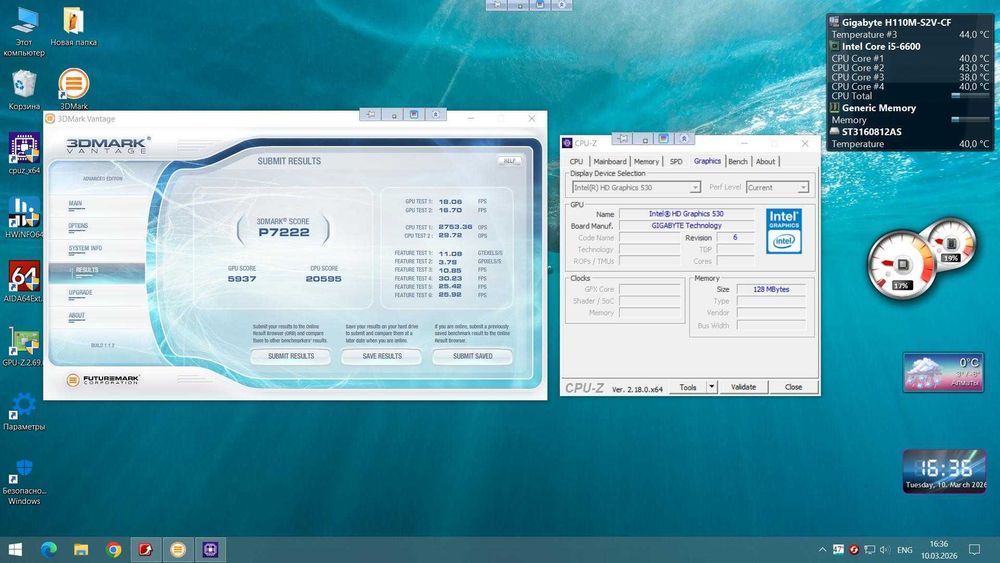The height and width of the screenshot is (563, 1000).
Task: Click the roll-up arrows icon on 3DMark title bar
Action: [436, 115]
